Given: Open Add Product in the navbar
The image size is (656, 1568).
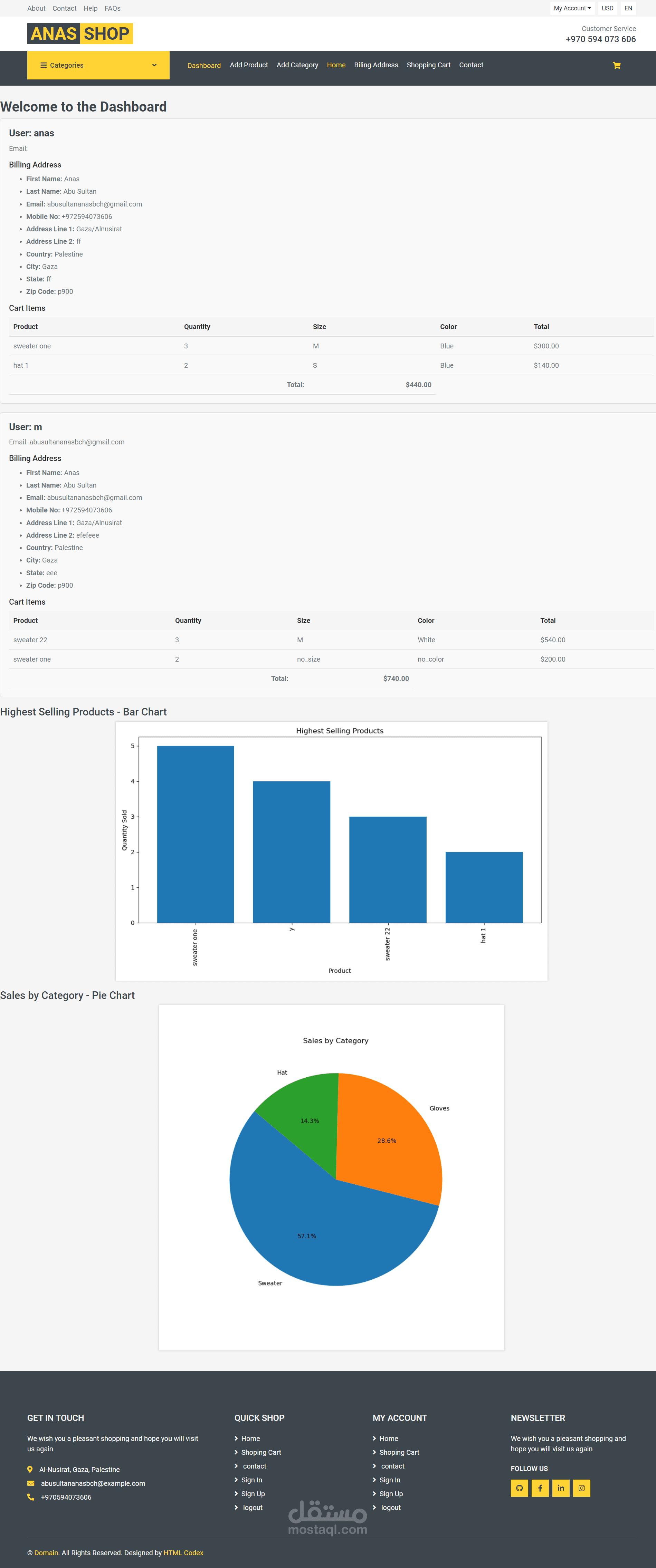Looking at the screenshot, I should click(248, 65).
